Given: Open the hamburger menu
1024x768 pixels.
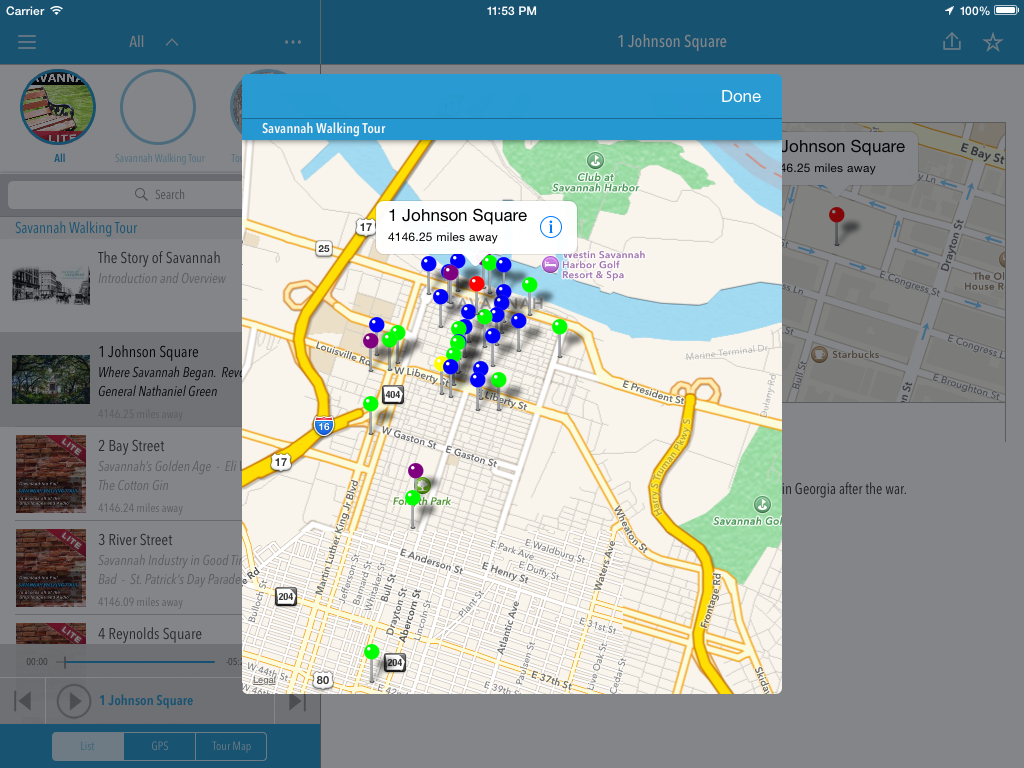Looking at the screenshot, I should (27, 42).
